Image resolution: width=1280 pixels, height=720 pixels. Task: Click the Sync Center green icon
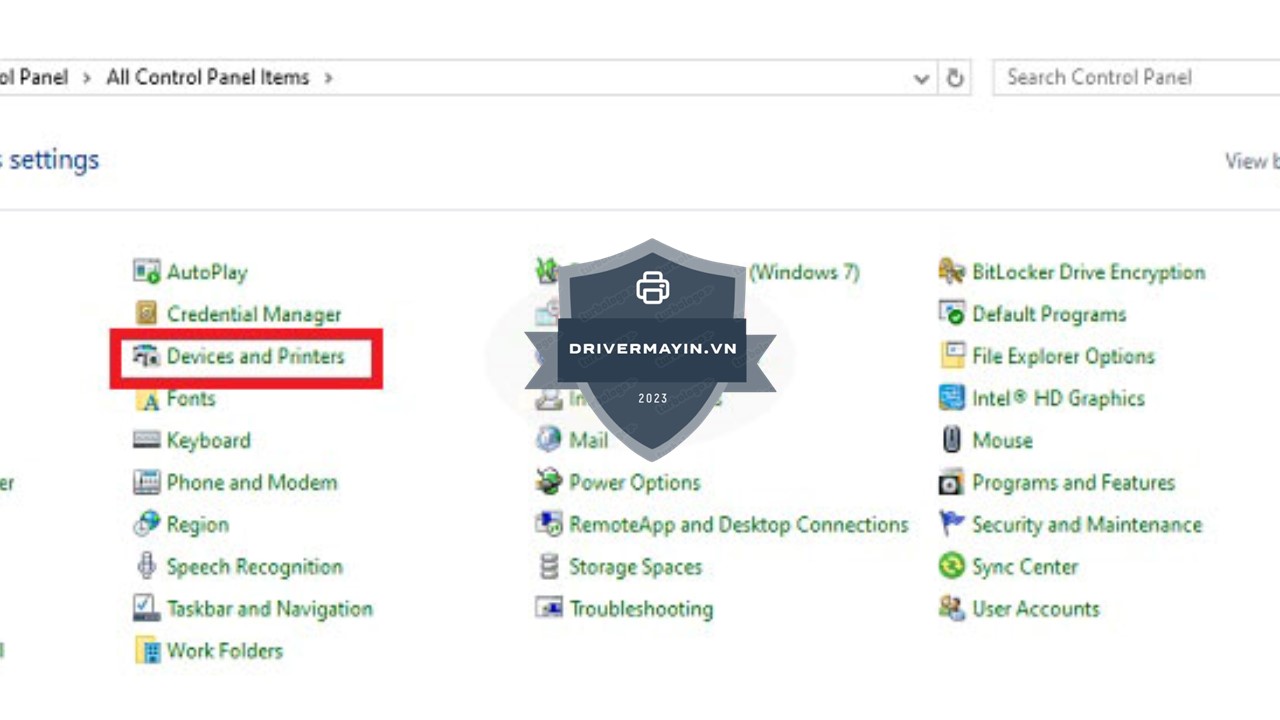point(951,567)
